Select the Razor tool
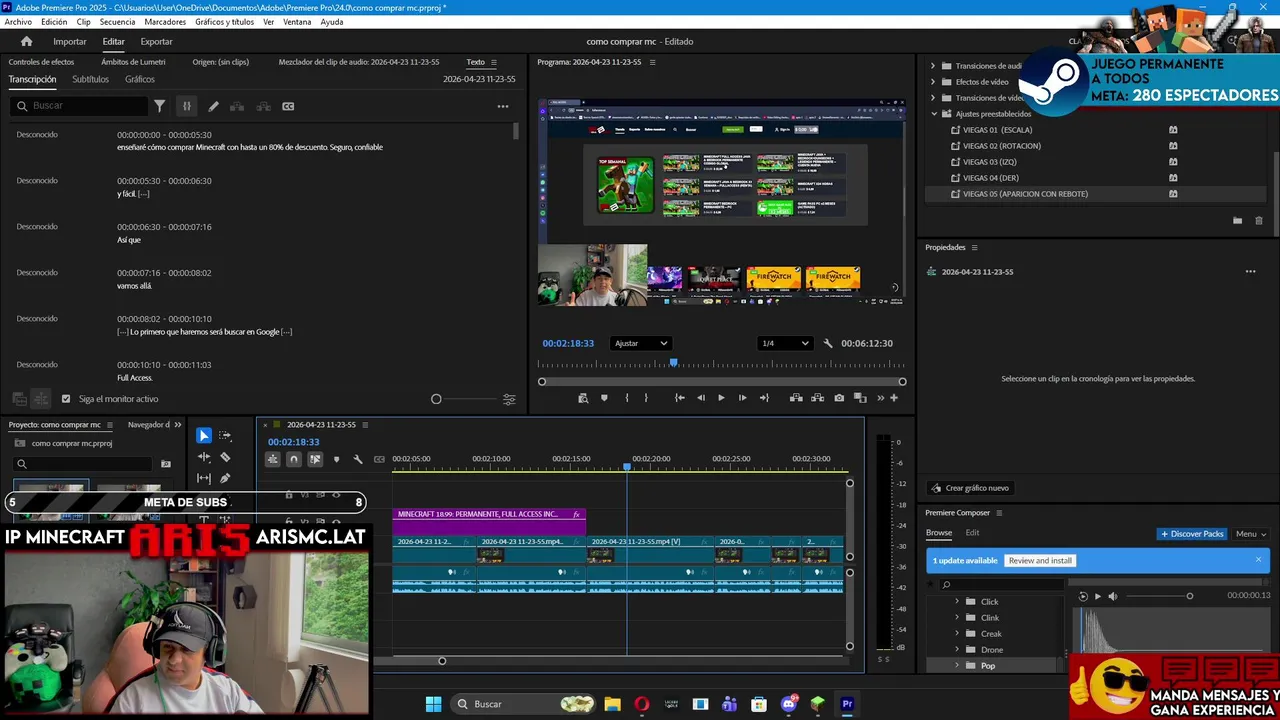 pyautogui.click(x=225, y=457)
